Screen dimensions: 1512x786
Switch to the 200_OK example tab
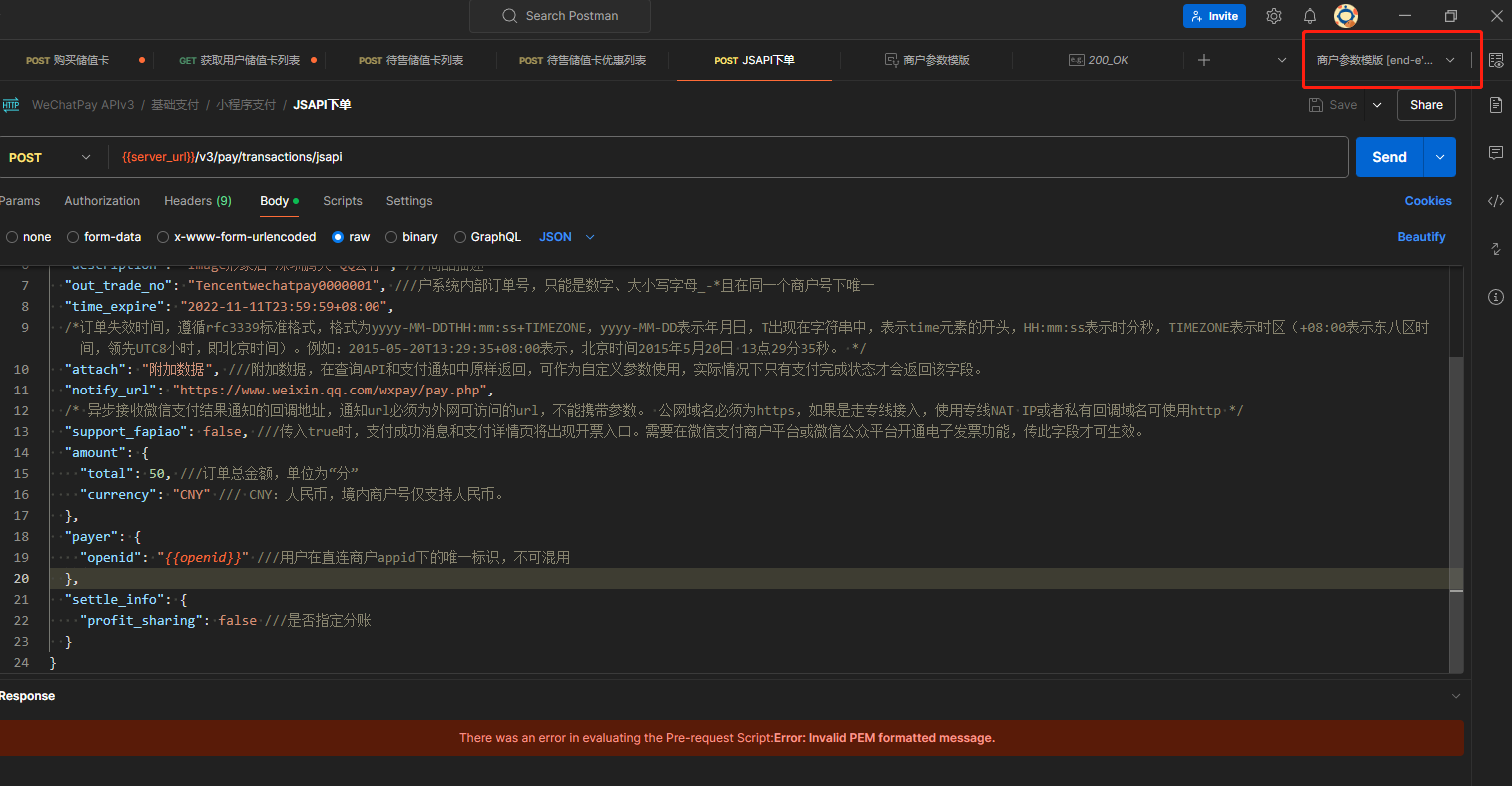[x=1098, y=60]
